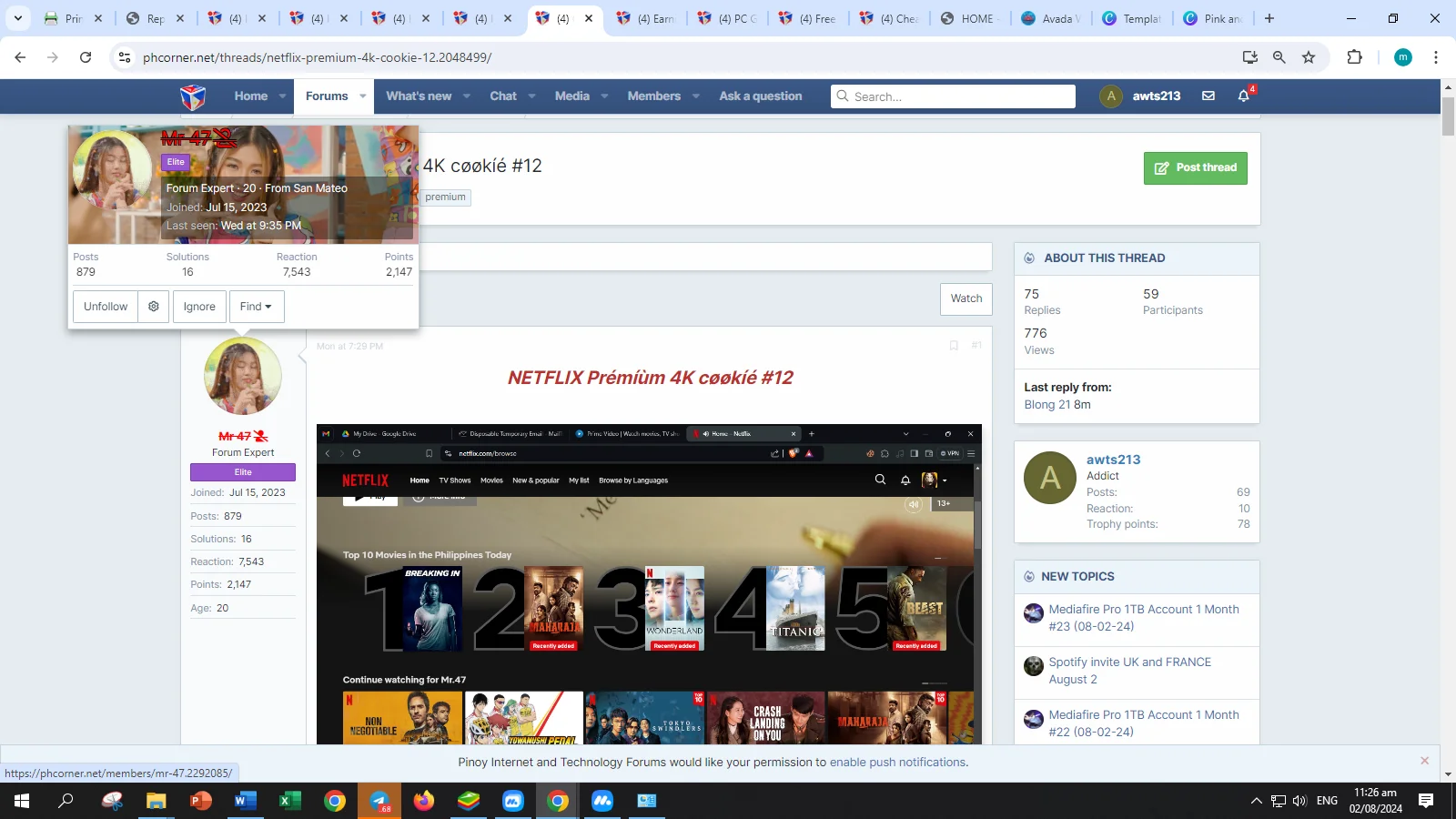Open the Find dropdown in member popup
The image size is (1456, 819).
point(257,307)
